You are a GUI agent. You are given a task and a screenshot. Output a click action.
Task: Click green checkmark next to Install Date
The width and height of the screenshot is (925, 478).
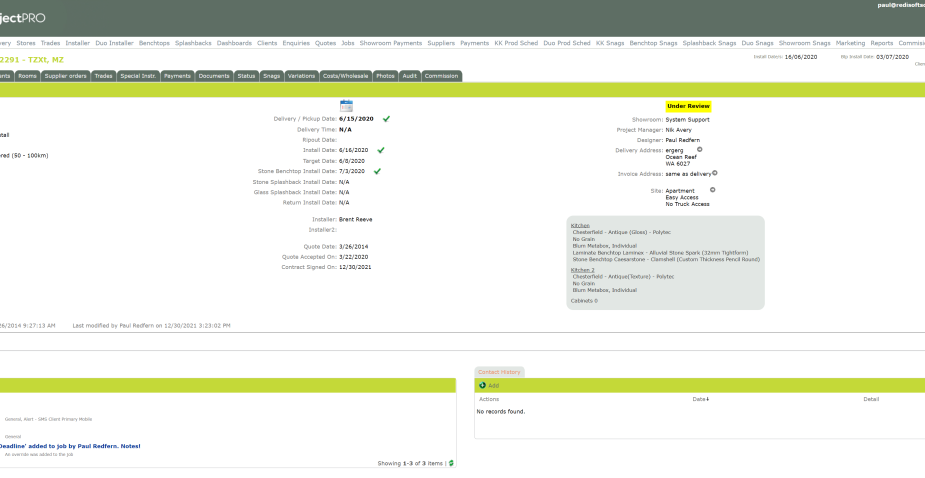click(381, 150)
